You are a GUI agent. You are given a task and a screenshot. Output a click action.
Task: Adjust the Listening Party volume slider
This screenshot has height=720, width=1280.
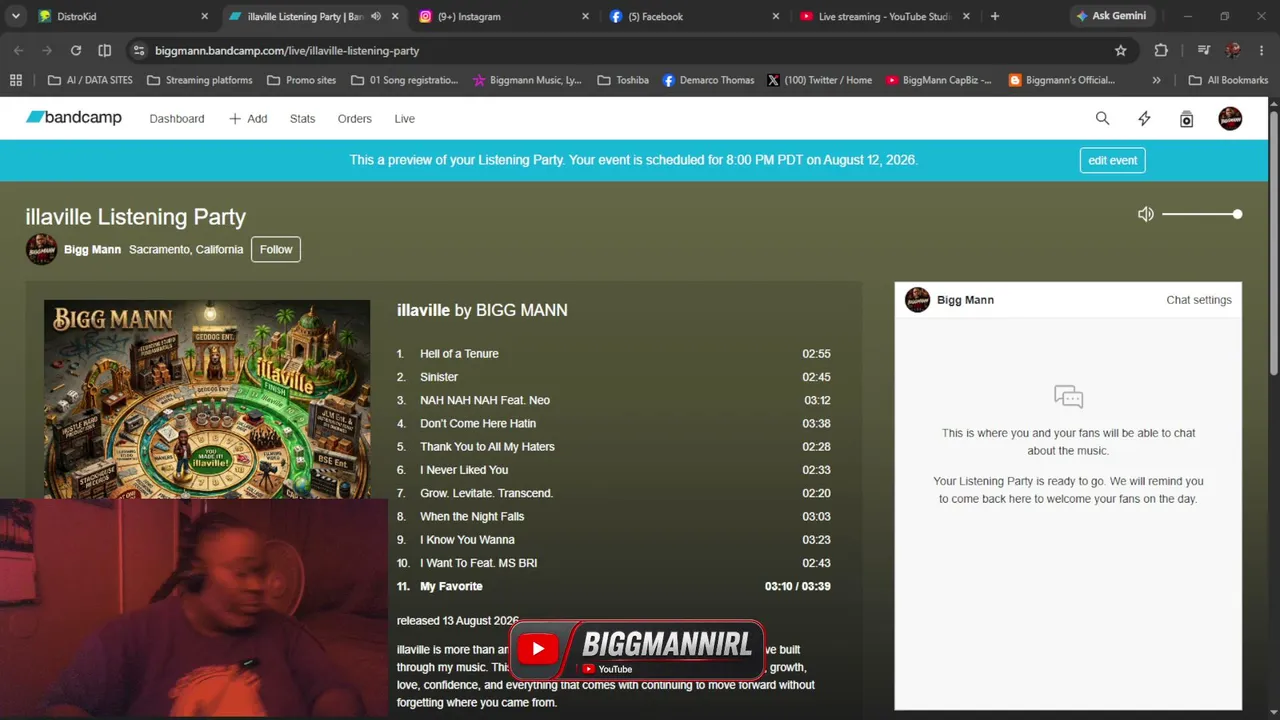click(x=1202, y=214)
